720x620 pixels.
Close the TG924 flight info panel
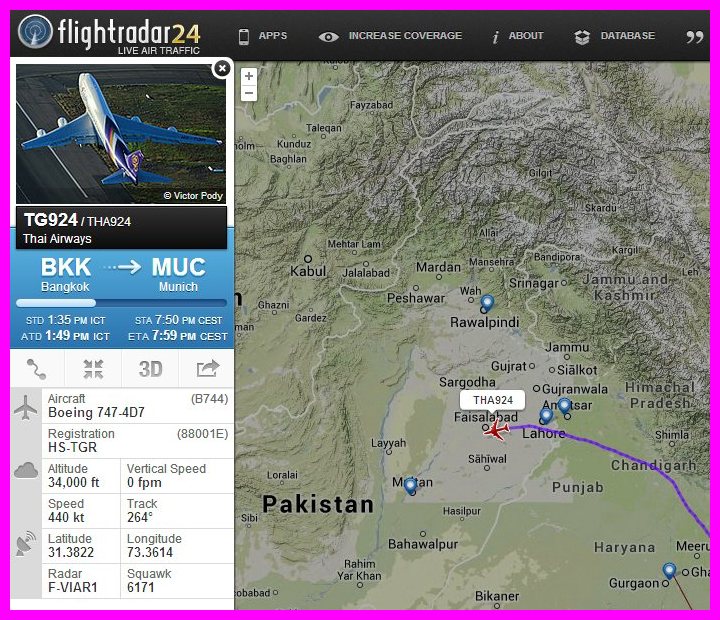click(222, 69)
